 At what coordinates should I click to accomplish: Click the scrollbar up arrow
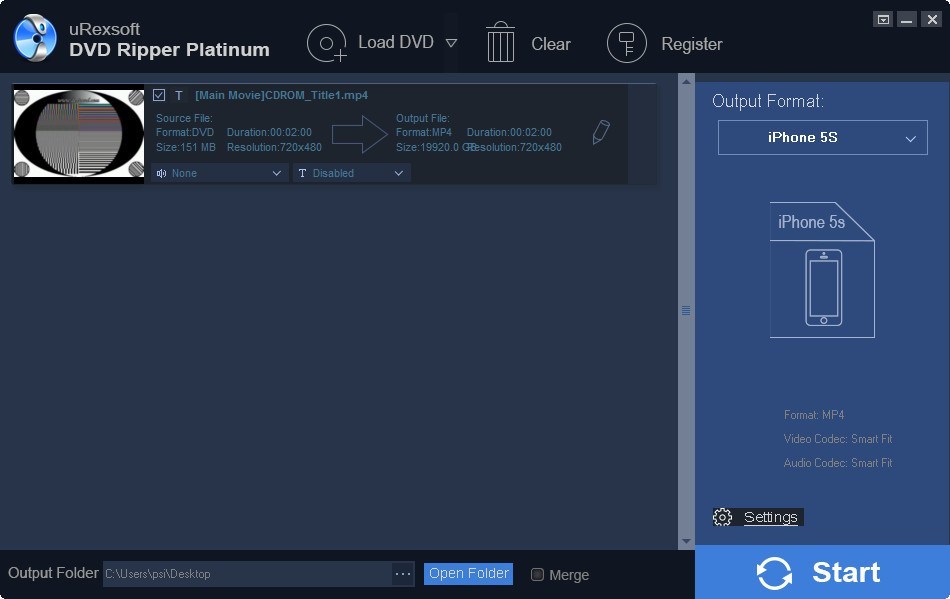pos(686,81)
